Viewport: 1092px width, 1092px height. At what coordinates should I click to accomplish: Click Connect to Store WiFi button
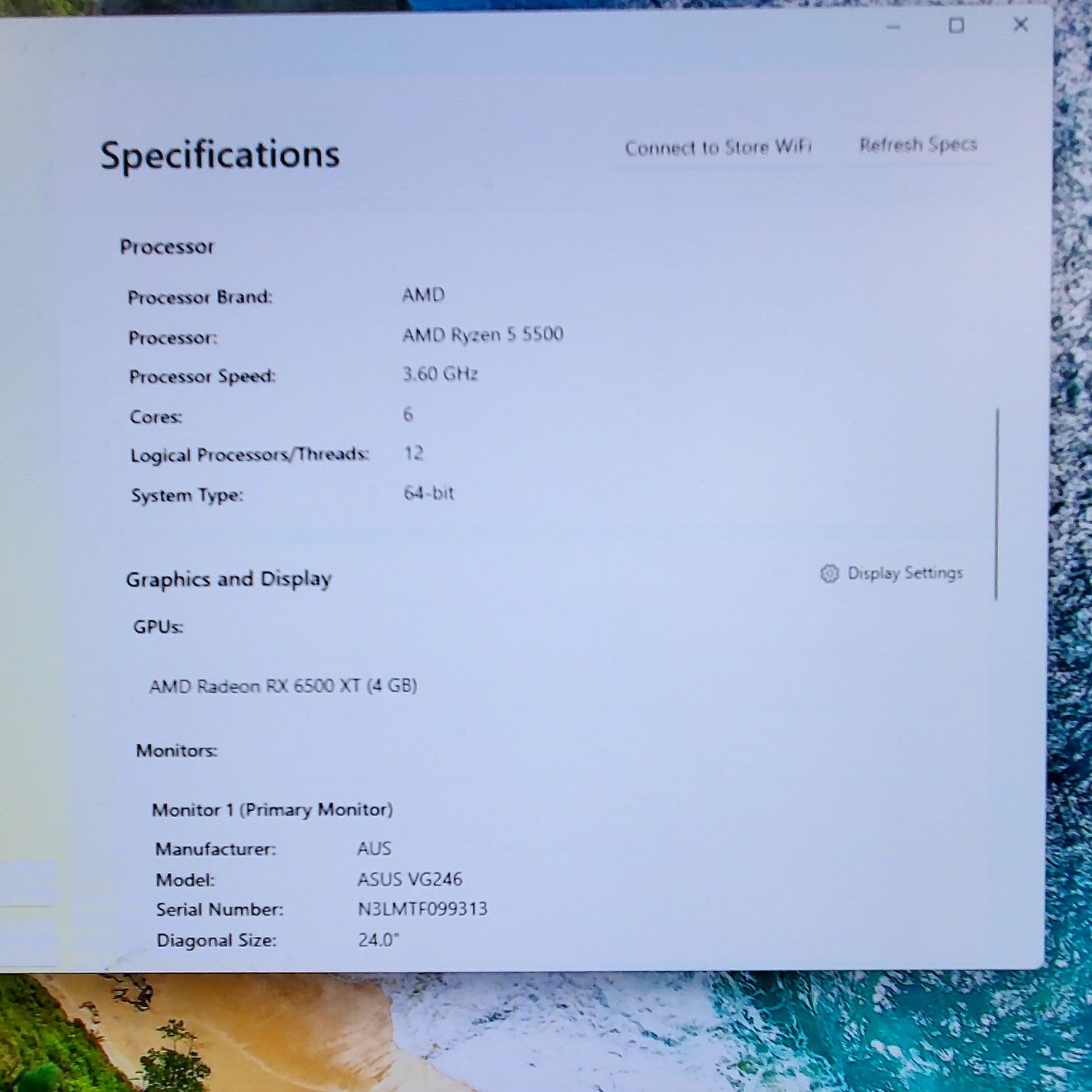coord(718,148)
